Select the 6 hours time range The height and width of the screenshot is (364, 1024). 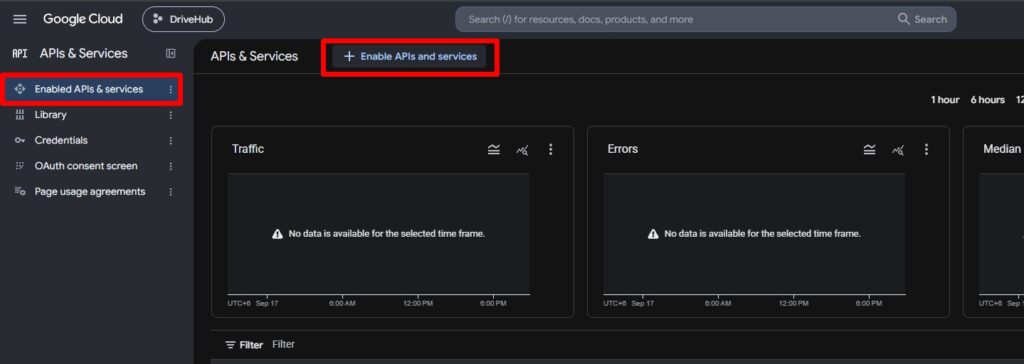coord(987,100)
